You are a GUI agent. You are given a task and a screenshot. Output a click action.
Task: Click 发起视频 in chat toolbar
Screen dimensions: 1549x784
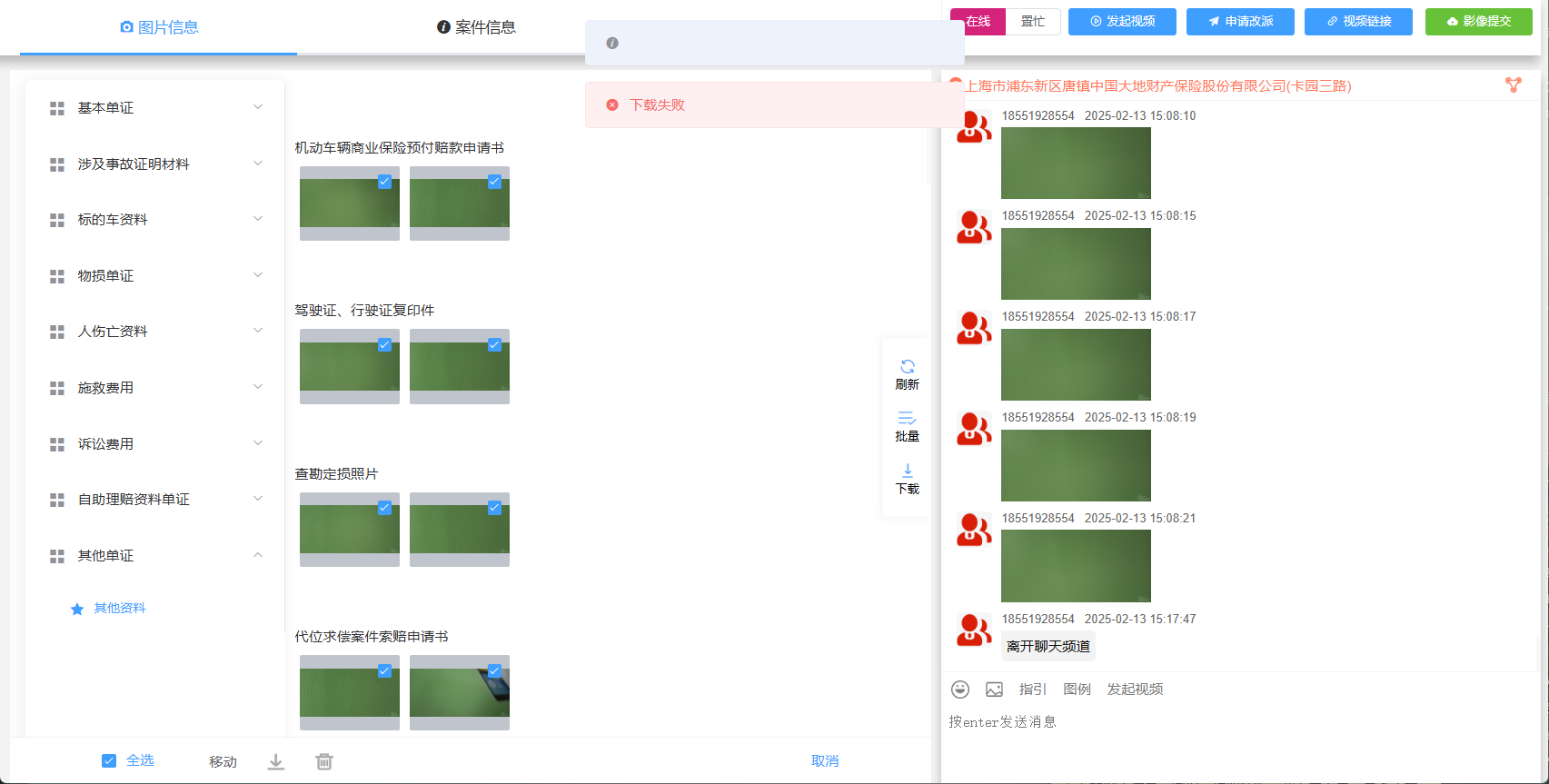tap(1135, 690)
